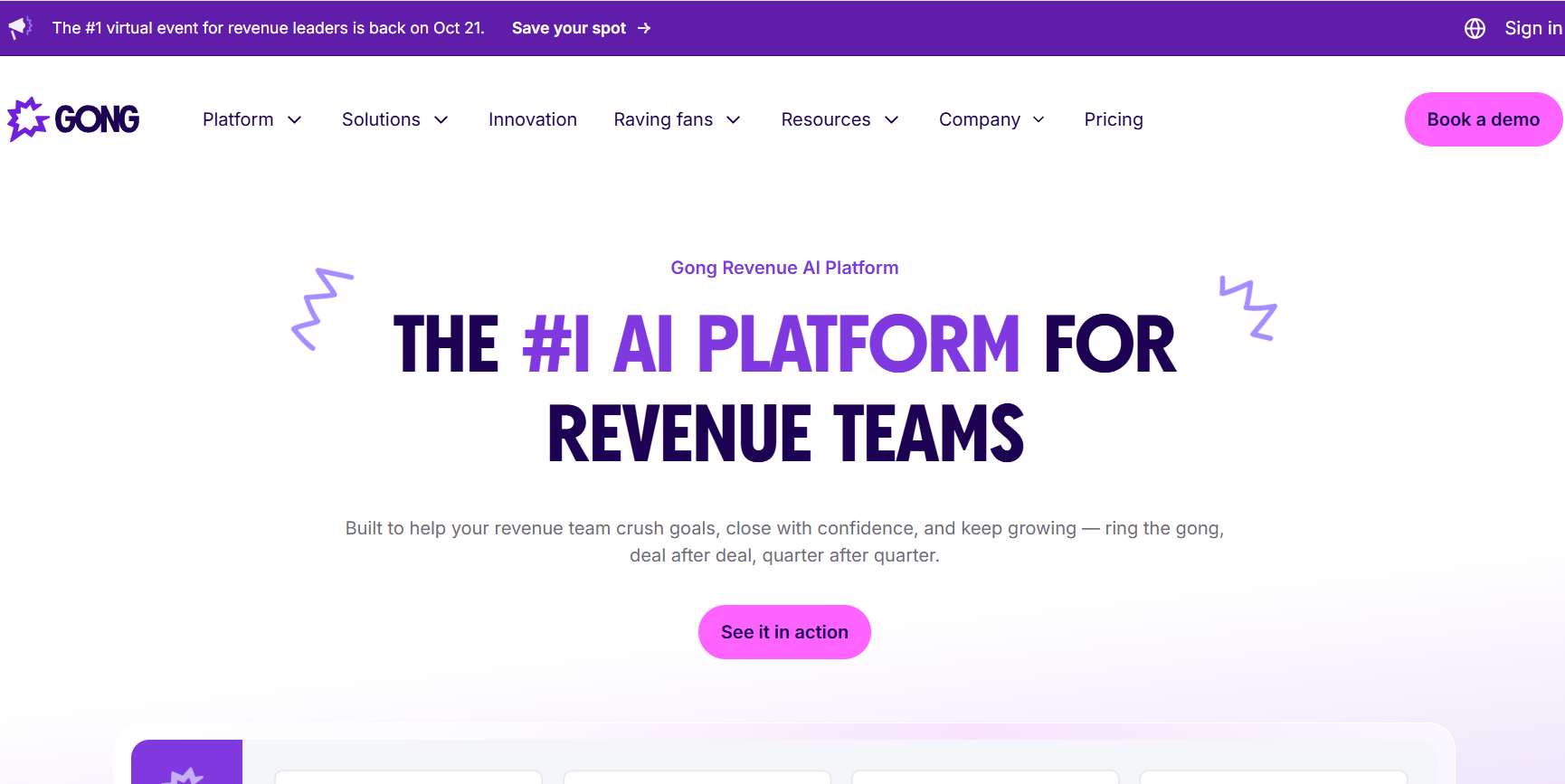
Task: Click the Sign in link
Action: 1532,28
